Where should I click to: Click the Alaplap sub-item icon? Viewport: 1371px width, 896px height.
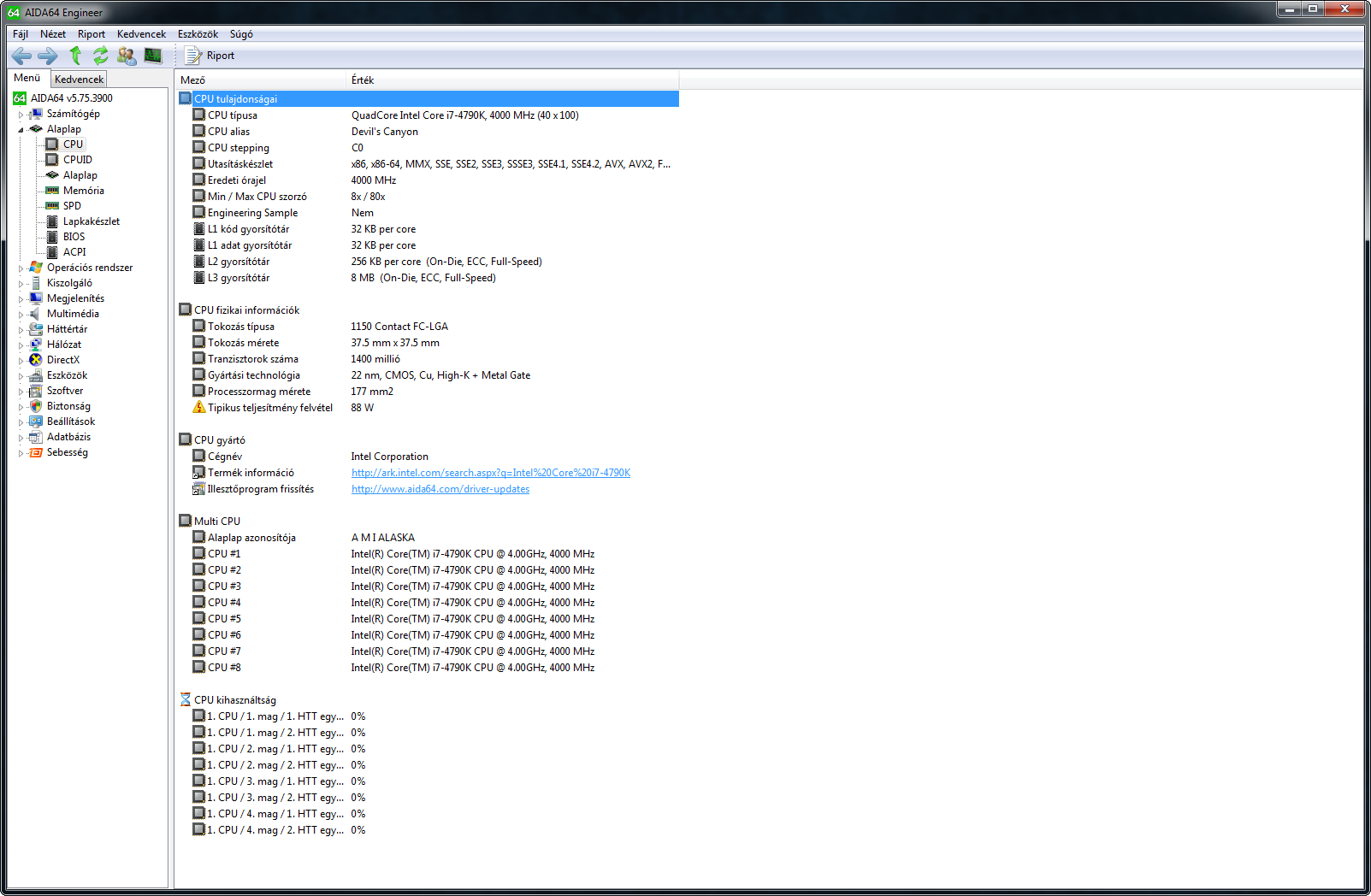click(52, 175)
